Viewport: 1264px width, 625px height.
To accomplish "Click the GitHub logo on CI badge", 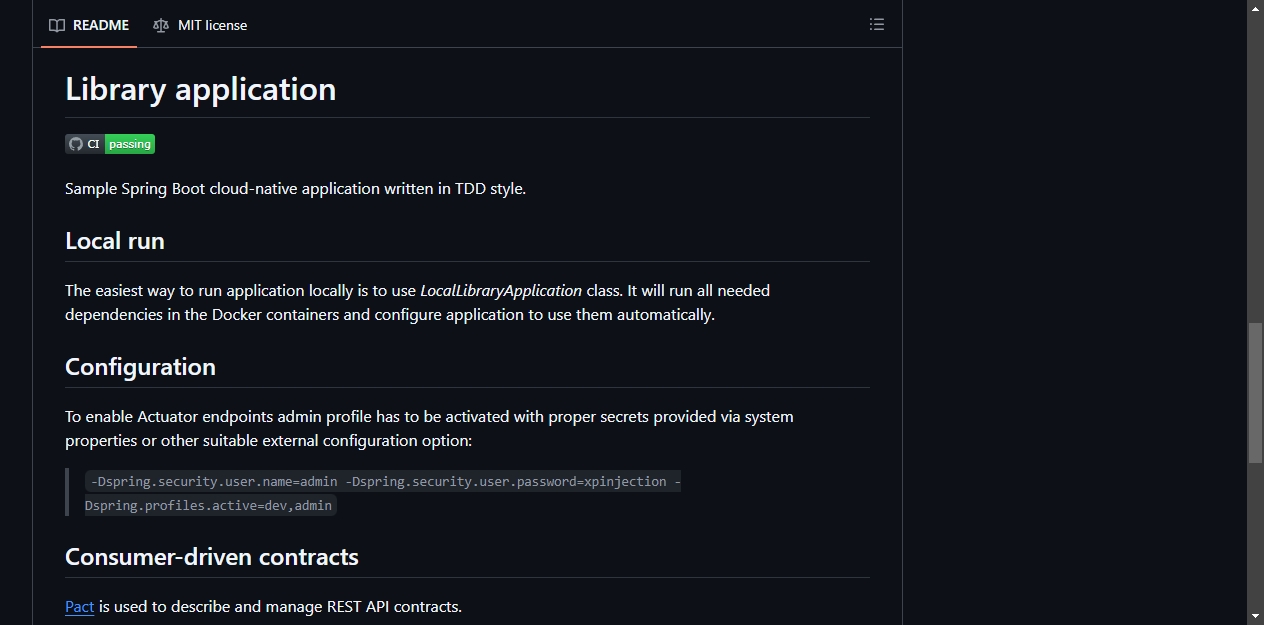I will (75, 144).
